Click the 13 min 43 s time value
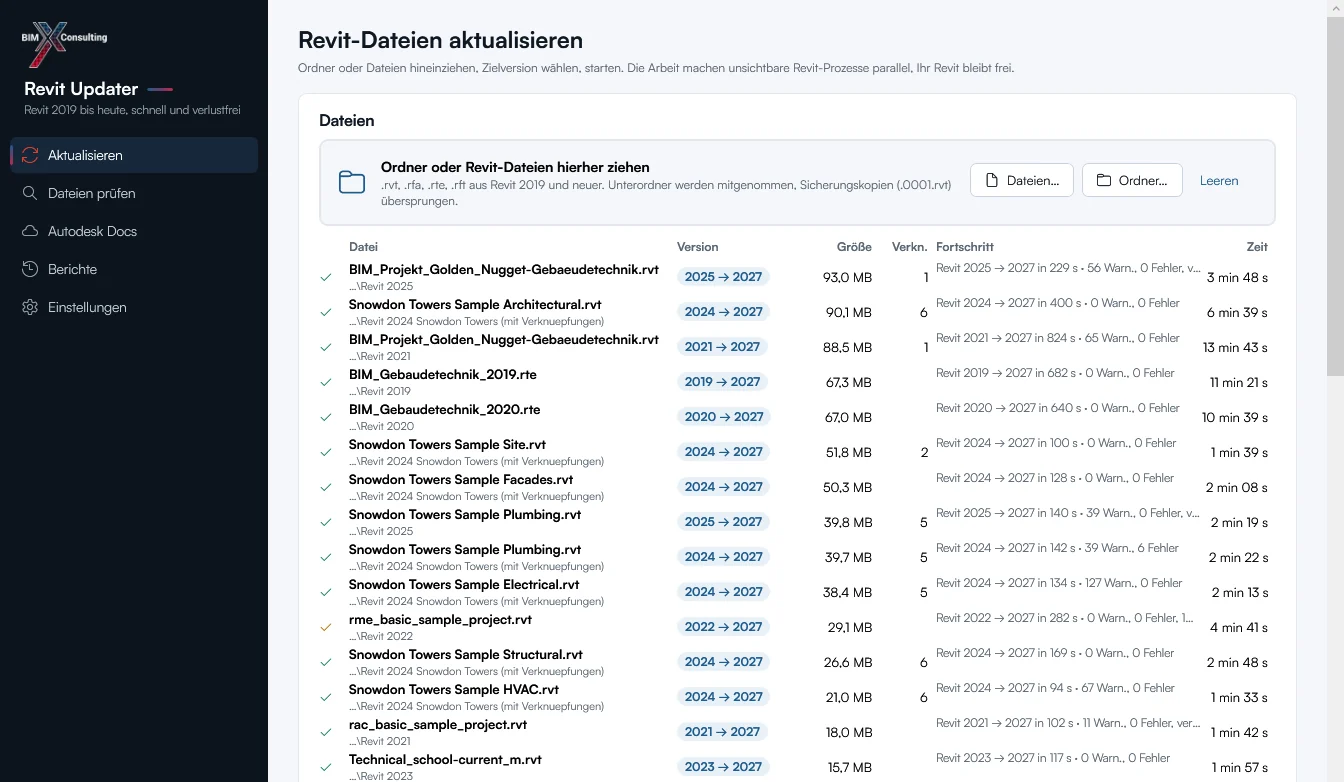The height and width of the screenshot is (782, 1344). tap(1235, 348)
